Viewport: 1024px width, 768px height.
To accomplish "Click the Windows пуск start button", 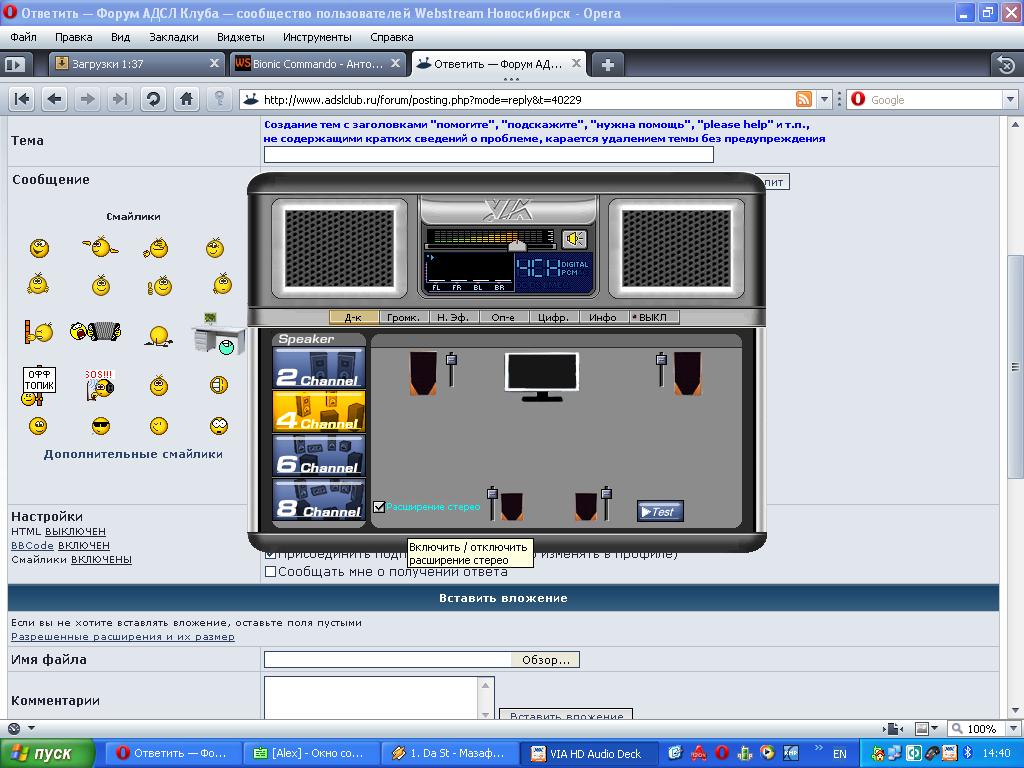I will (47, 753).
